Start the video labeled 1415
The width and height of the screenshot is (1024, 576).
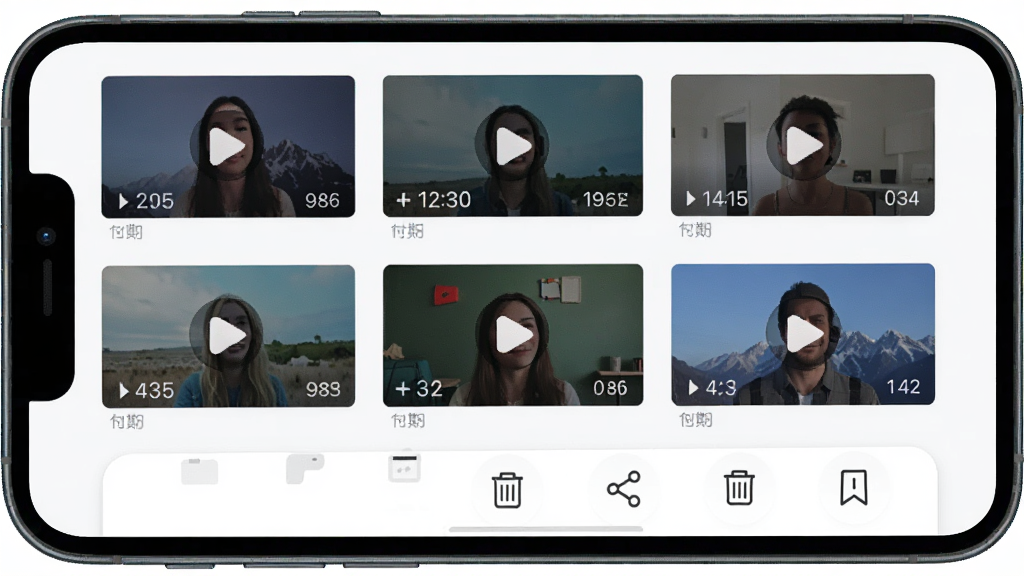tap(803, 144)
